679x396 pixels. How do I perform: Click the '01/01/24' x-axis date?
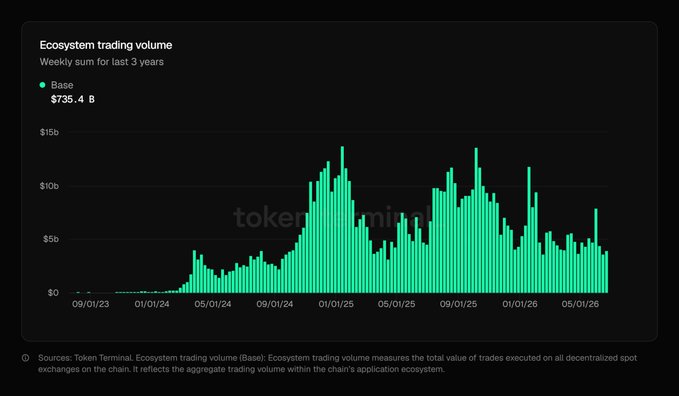pos(152,304)
